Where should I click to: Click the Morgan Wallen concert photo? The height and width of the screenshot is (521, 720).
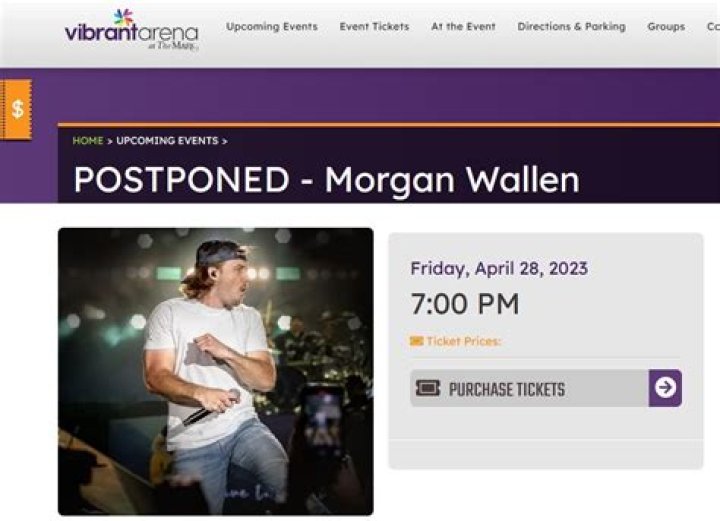pyautogui.click(x=216, y=371)
